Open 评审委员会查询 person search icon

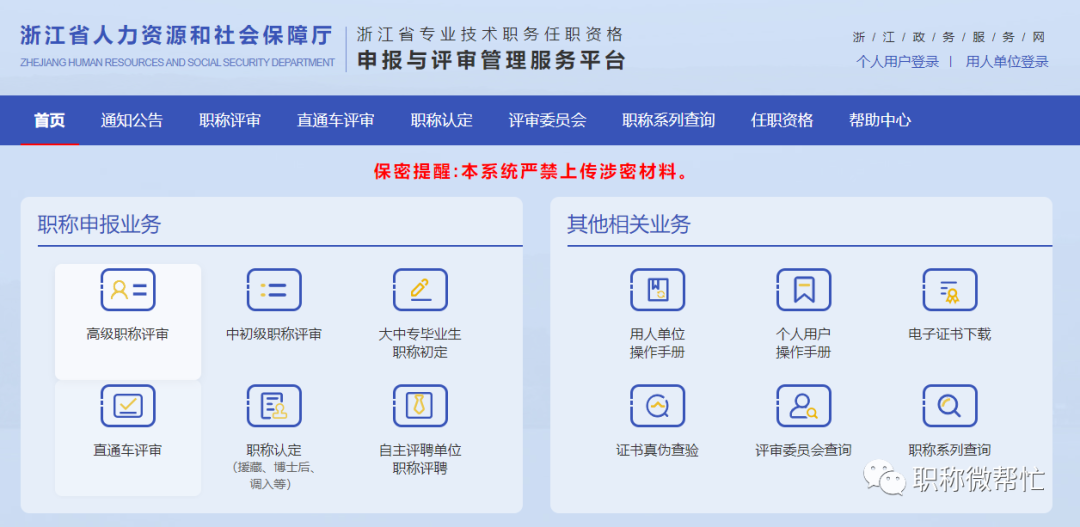click(x=803, y=406)
